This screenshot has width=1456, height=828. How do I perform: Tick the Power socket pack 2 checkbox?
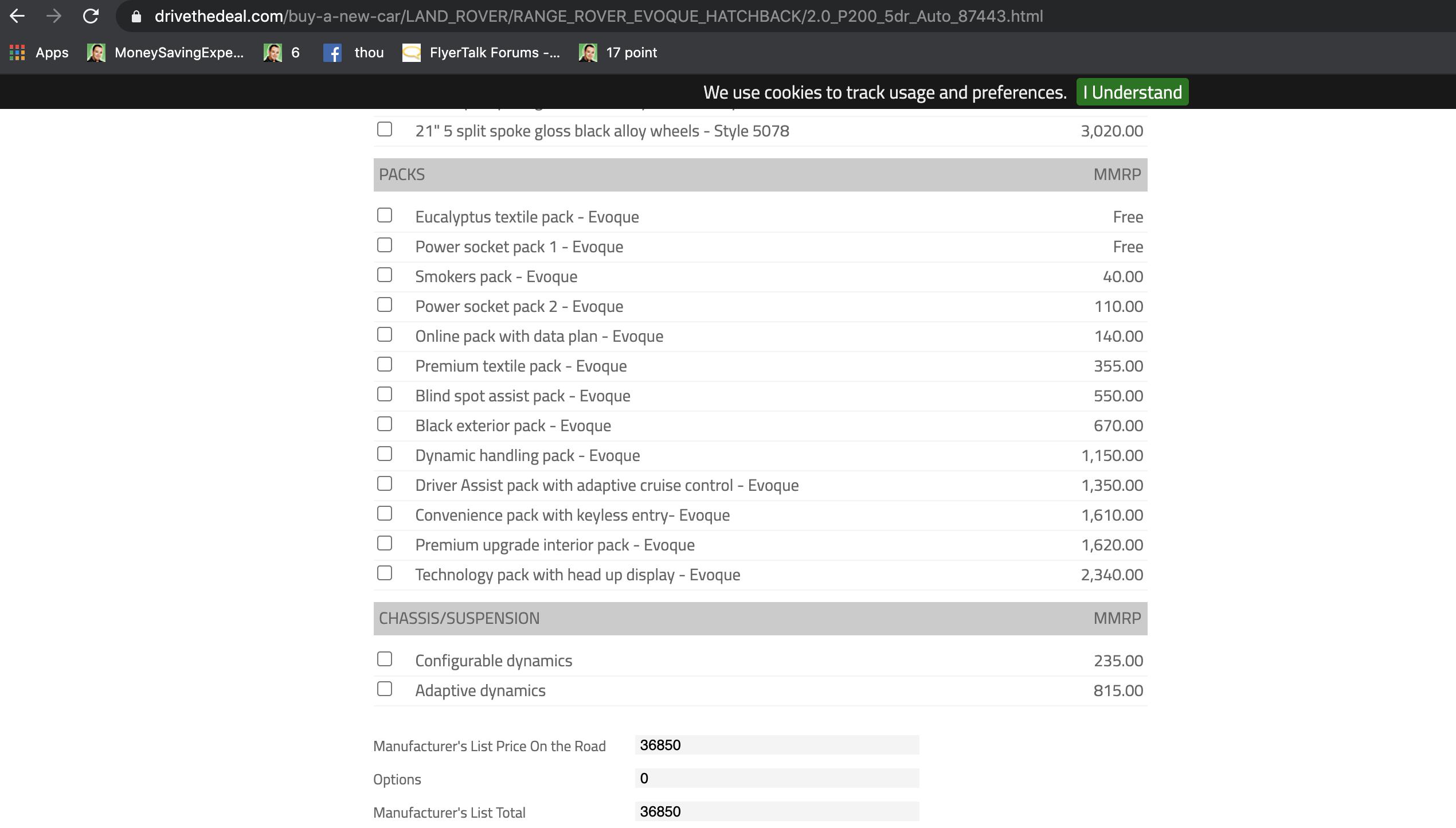[x=385, y=304]
